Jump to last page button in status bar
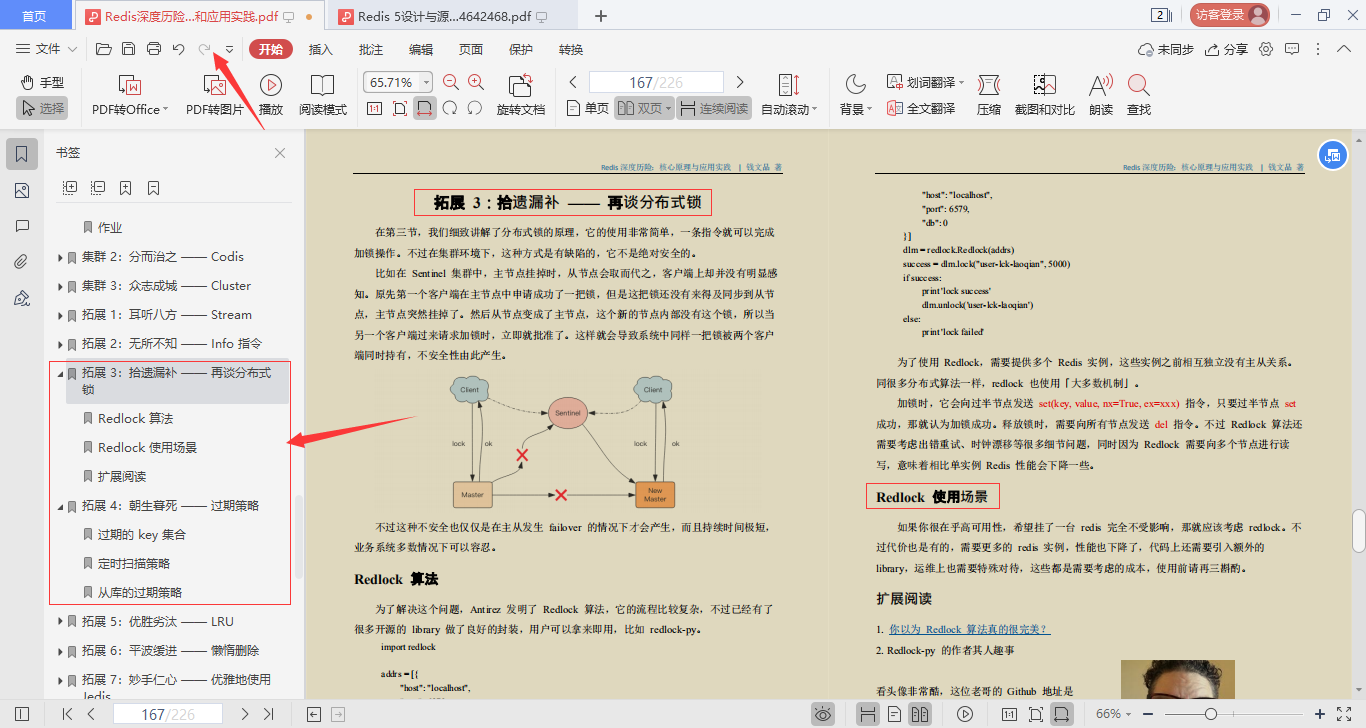 (268, 714)
